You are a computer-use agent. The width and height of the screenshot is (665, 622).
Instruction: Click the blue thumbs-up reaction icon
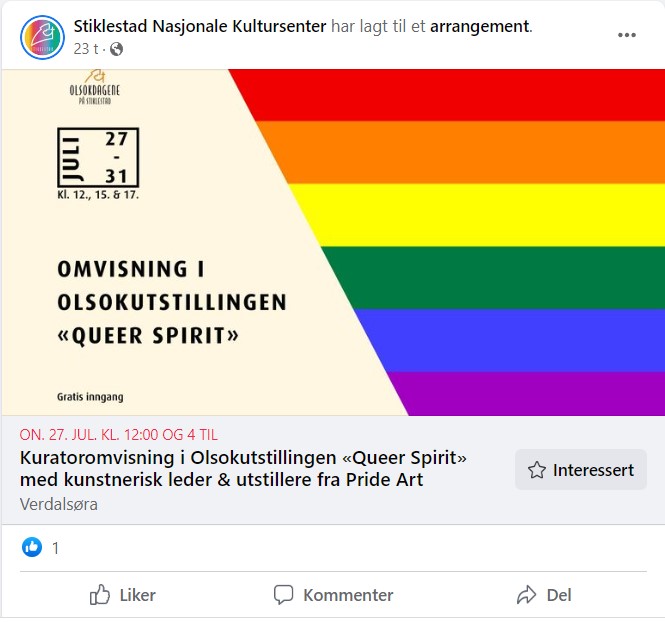(32, 547)
